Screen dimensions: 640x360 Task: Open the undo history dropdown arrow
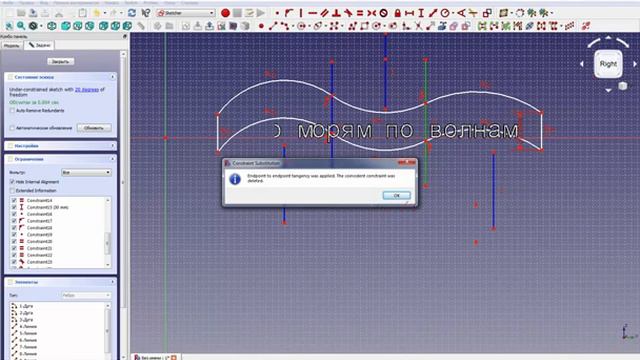(x=105, y=13)
